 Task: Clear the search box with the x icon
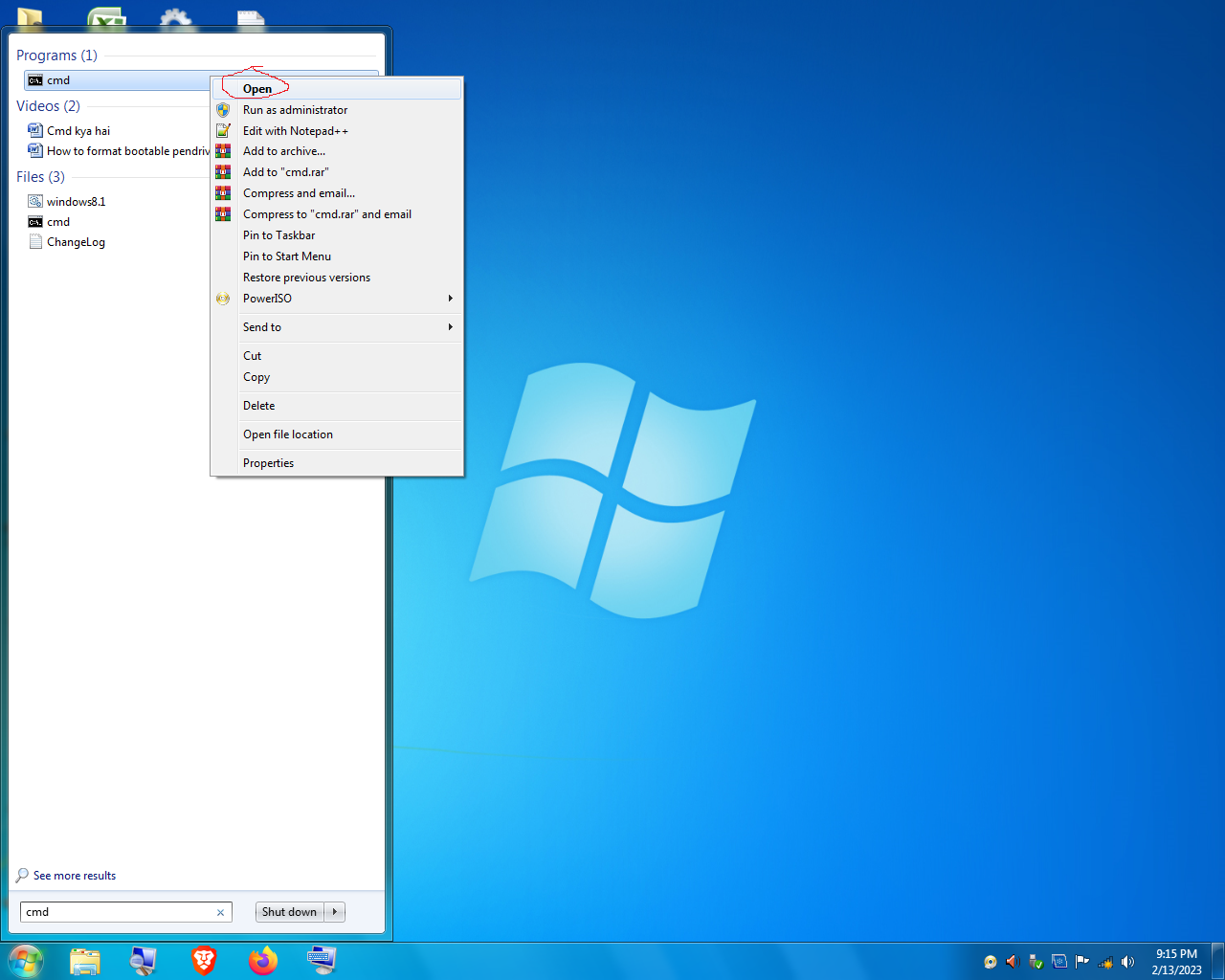click(220, 913)
